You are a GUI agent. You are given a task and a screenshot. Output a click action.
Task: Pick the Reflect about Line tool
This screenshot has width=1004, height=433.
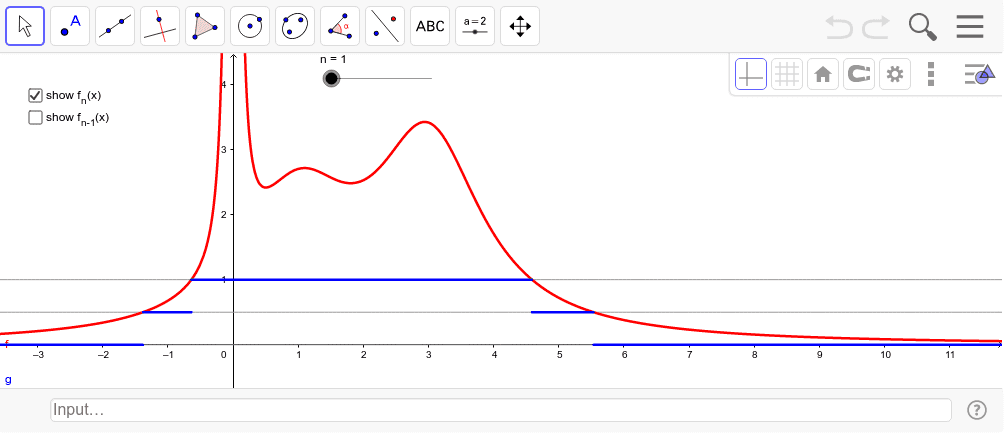coord(385,26)
